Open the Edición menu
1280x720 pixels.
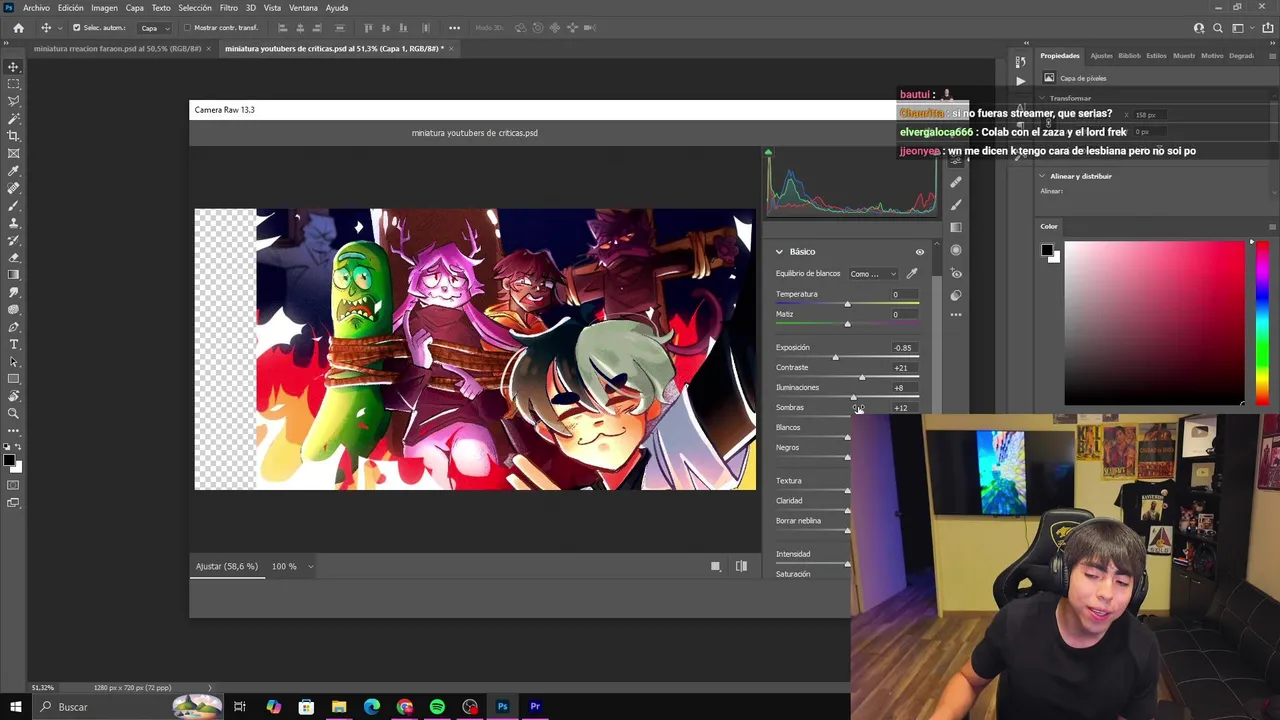[x=71, y=8]
